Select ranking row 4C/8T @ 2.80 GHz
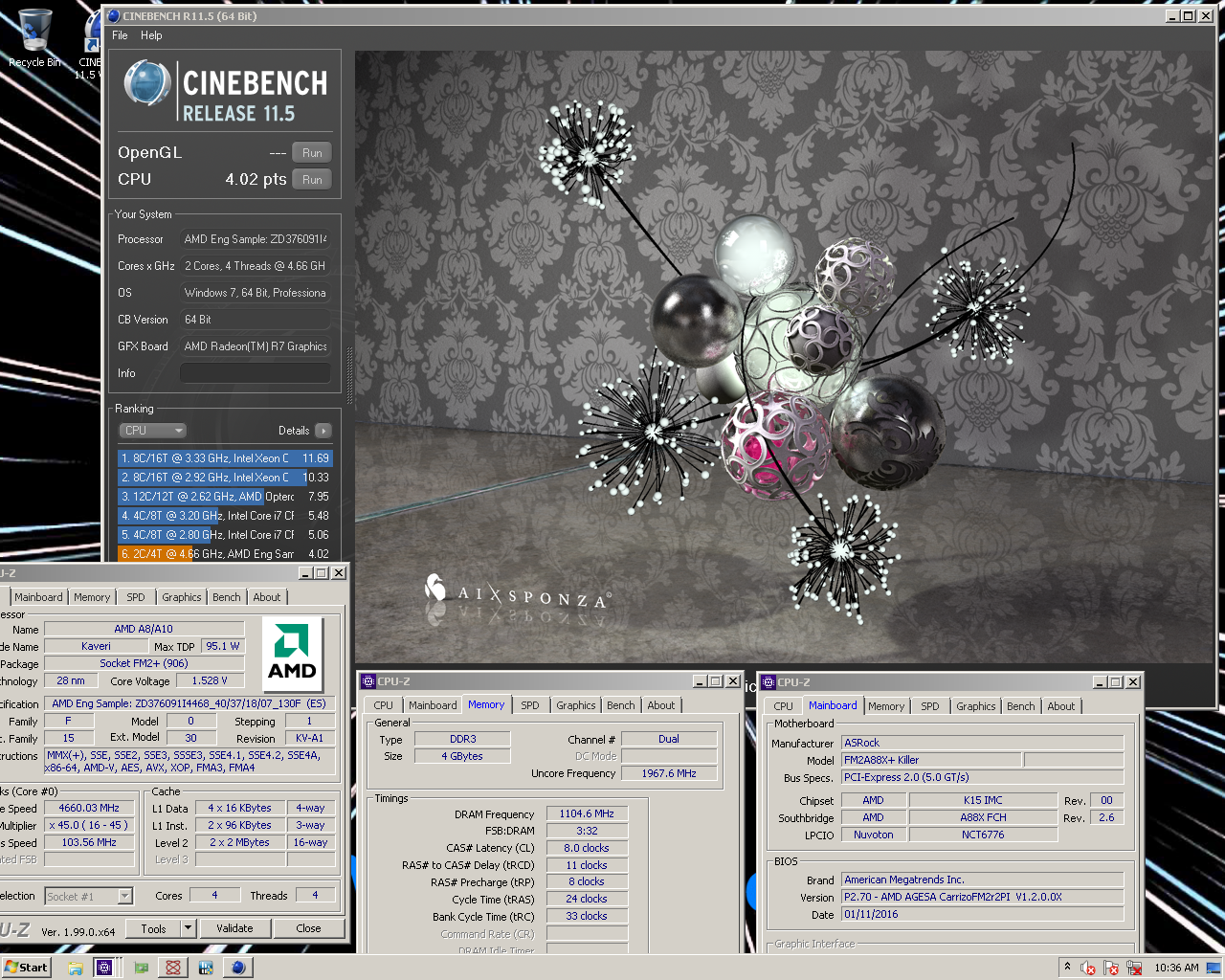The image size is (1225, 980). (225, 535)
